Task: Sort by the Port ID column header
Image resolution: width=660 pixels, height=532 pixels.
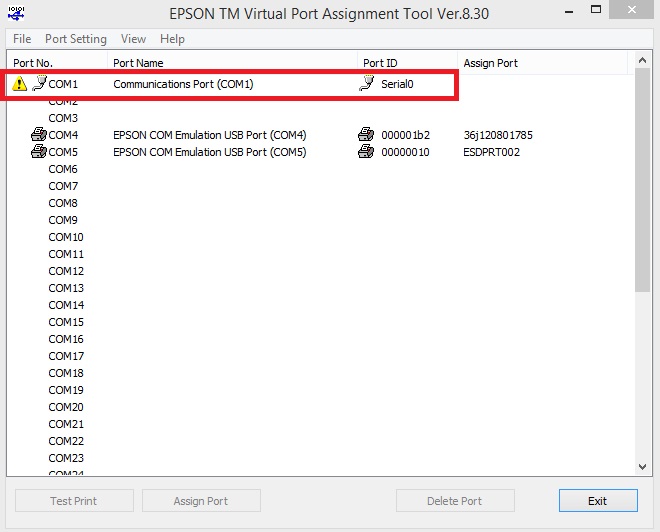Action: pos(407,63)
